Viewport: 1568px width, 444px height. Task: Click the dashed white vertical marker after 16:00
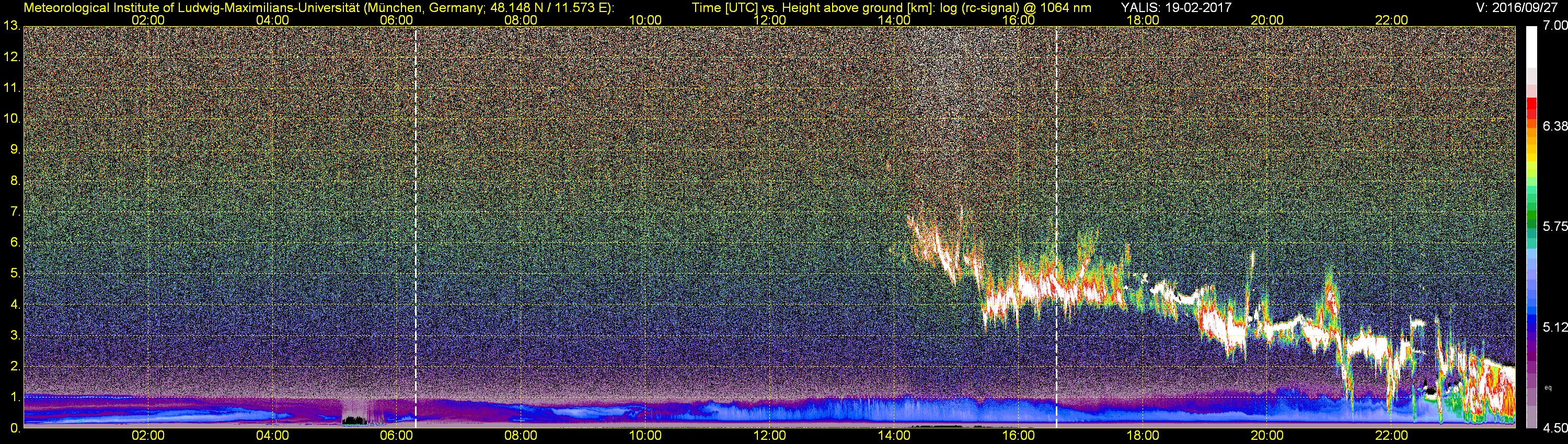click(x=1056, y=227)
